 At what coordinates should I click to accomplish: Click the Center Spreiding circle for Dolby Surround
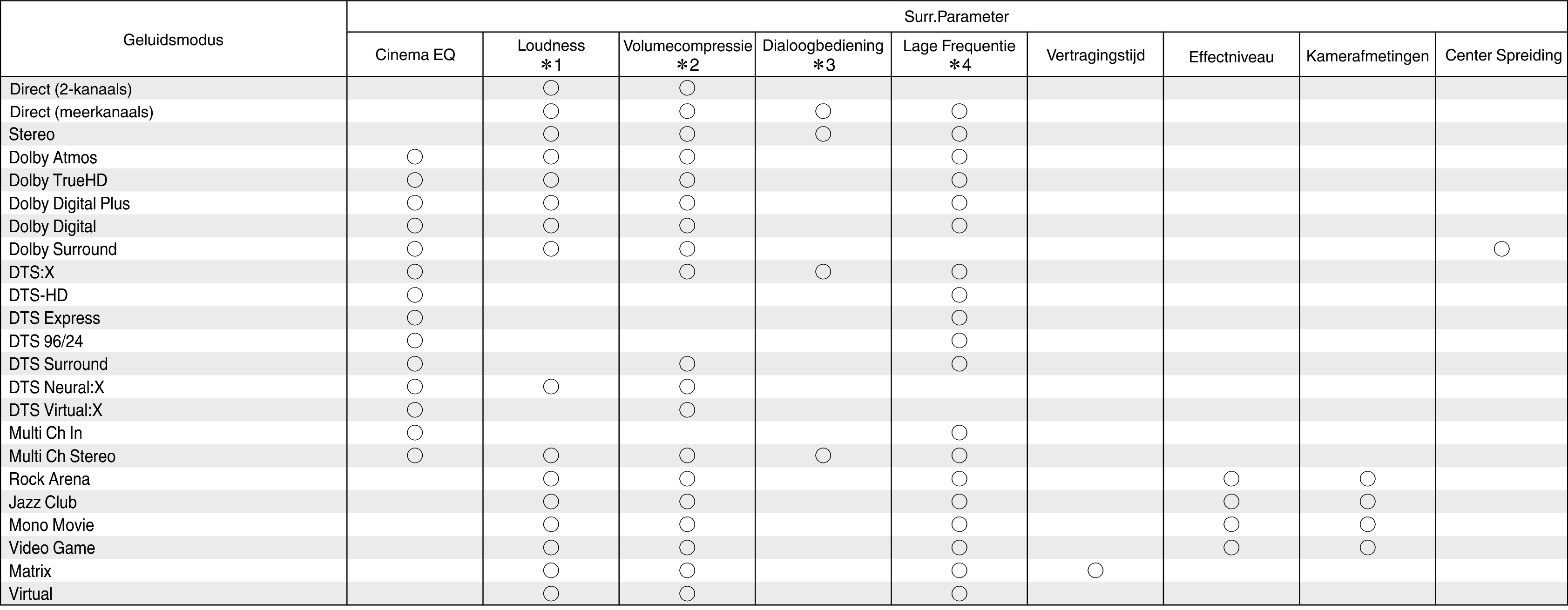coord(1501,249)
